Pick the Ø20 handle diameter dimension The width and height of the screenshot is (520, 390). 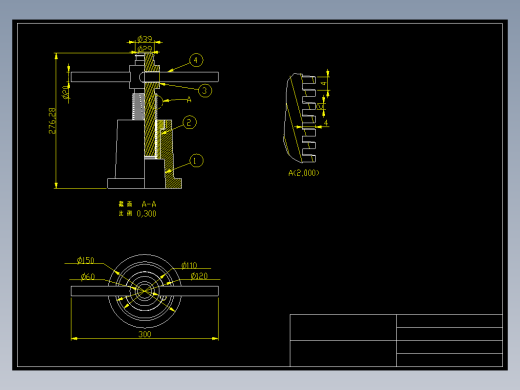tap(66, 92)
